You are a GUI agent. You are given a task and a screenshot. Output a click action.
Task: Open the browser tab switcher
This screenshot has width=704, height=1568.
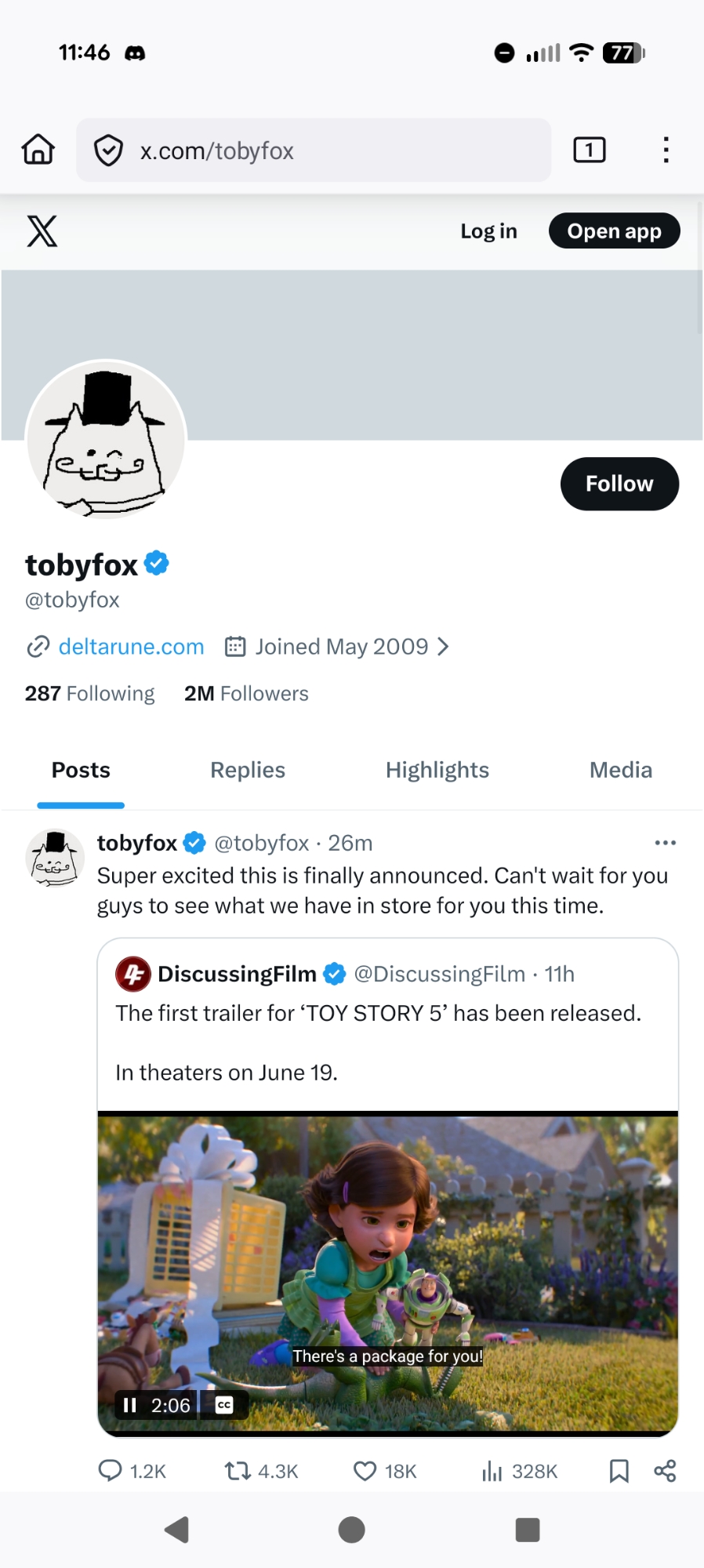[589, 149]
